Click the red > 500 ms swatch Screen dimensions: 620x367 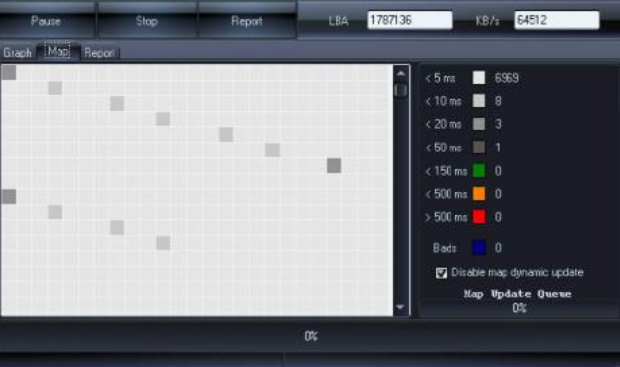tap(479, 217)
